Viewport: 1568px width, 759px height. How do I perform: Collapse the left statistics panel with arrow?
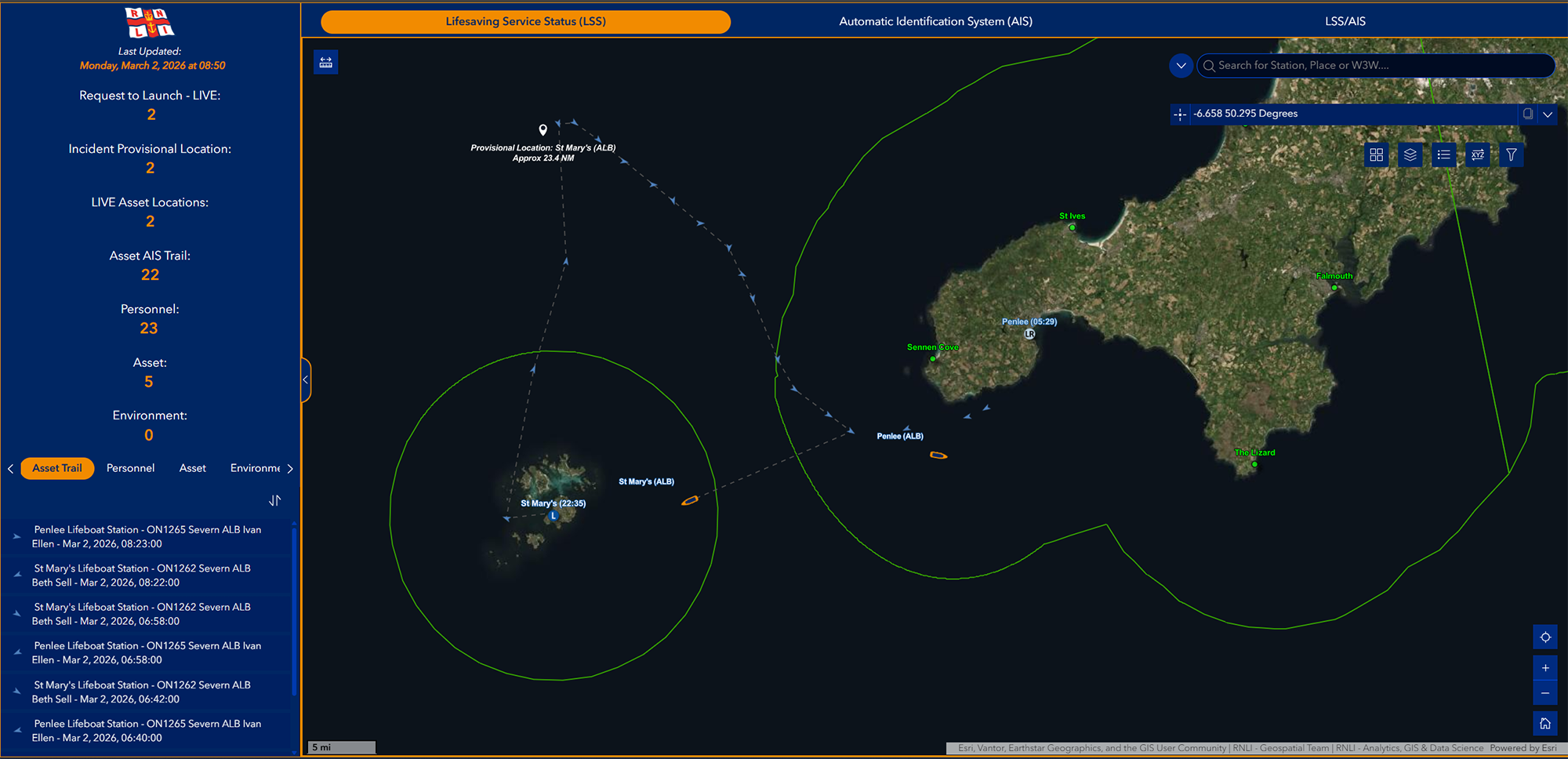click(305, 379)
